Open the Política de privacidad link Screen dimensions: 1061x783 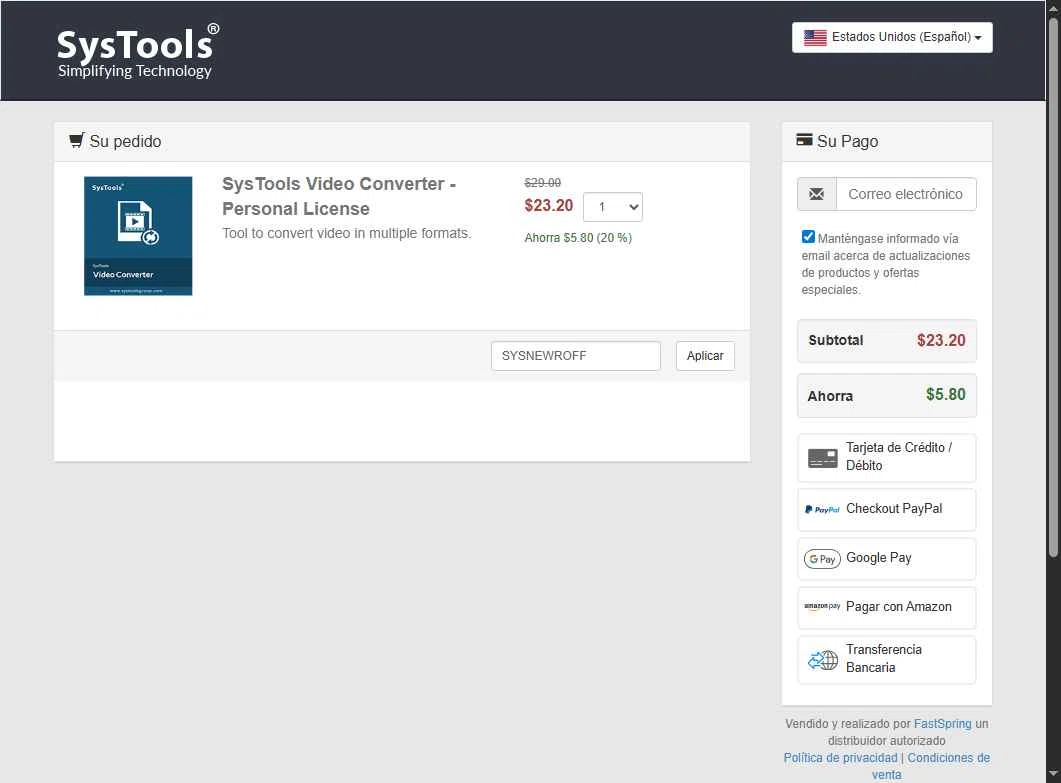(x=840, y=758)
